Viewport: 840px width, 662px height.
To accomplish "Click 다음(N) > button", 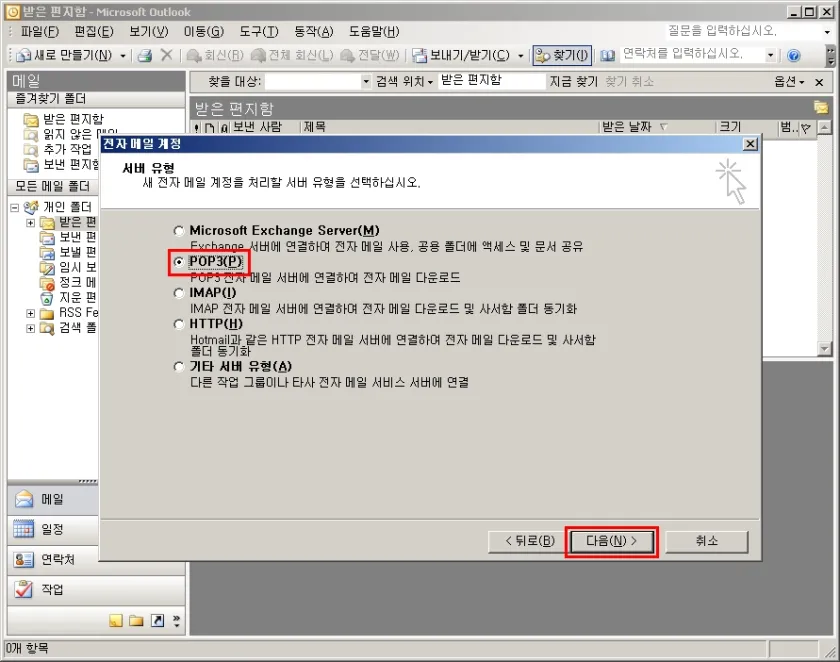I will [611, 541].
